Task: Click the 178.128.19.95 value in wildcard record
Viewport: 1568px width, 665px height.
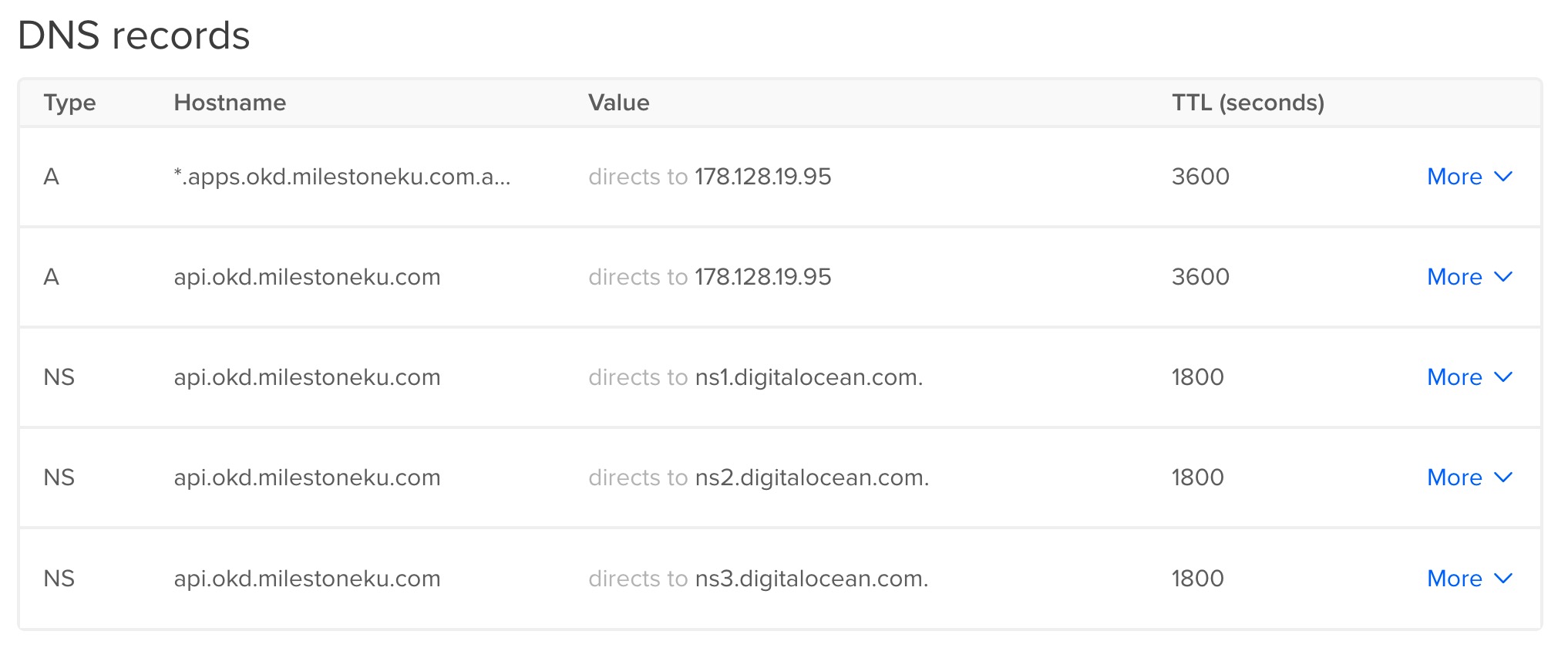Action: coord(763,177)
